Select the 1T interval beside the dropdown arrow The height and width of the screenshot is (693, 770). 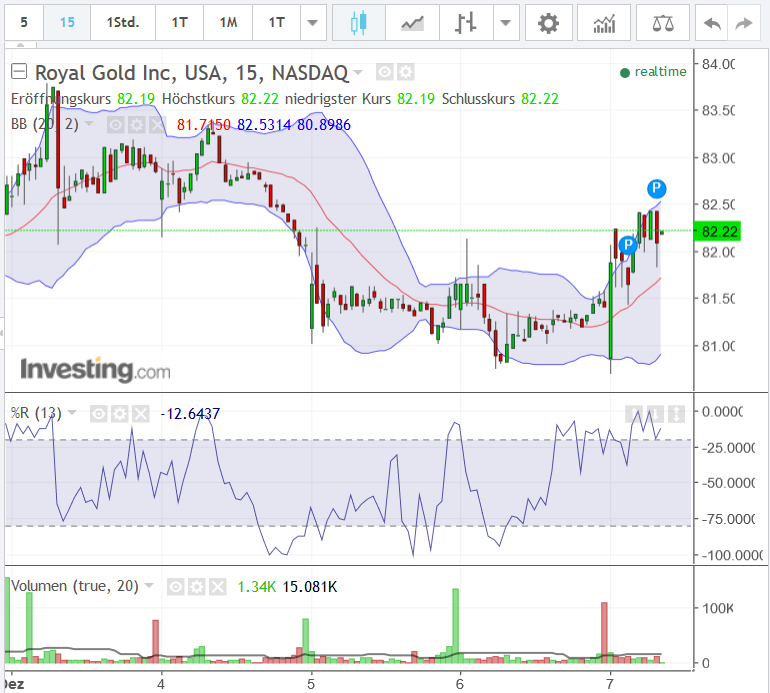(x=276, y=23)
